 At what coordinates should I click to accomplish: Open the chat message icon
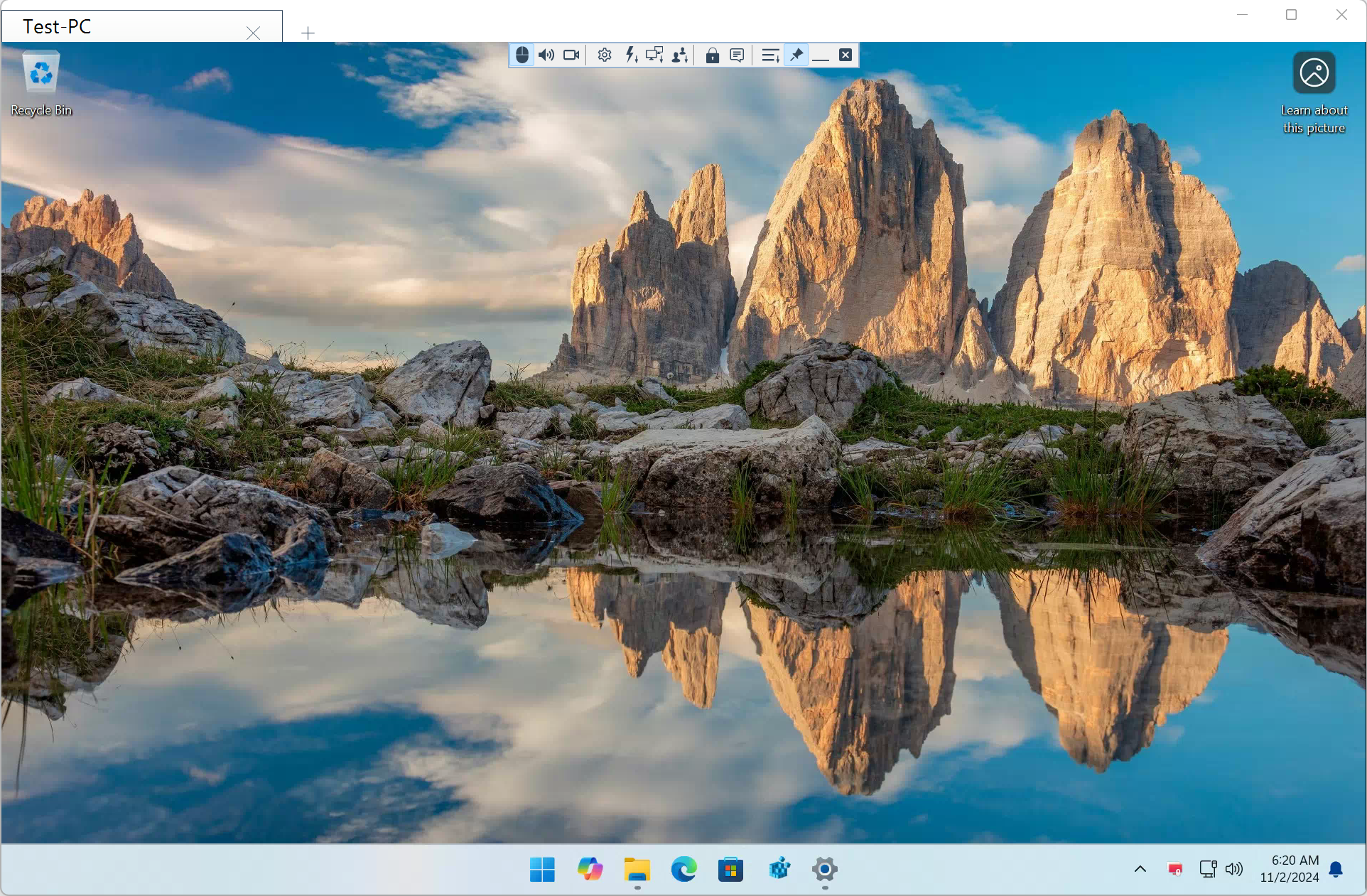point(737,55)
